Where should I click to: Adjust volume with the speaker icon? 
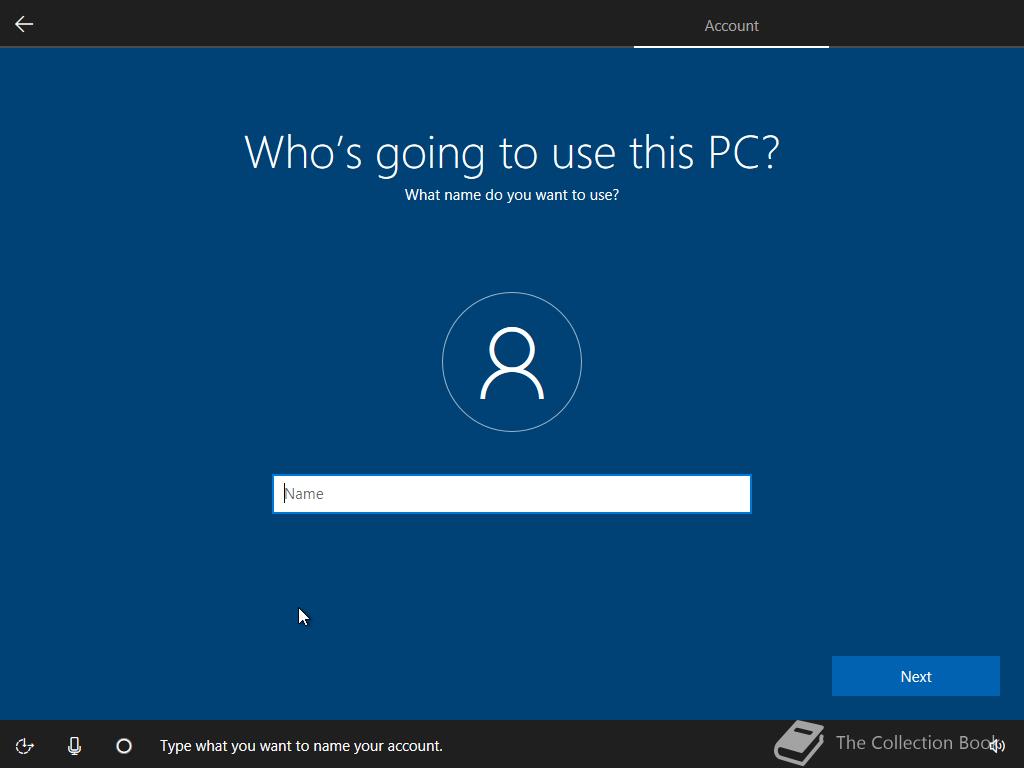(997, 746)
